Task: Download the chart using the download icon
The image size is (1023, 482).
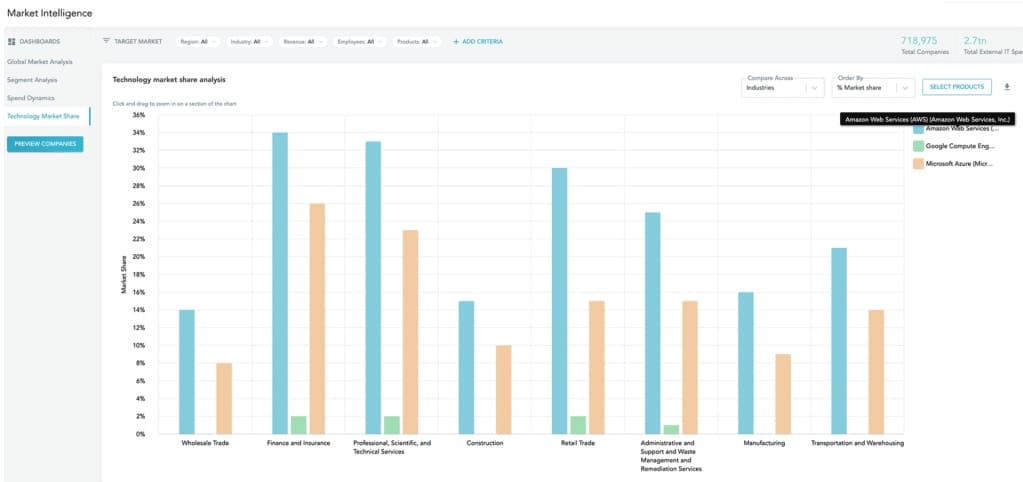Action: 1007,87
